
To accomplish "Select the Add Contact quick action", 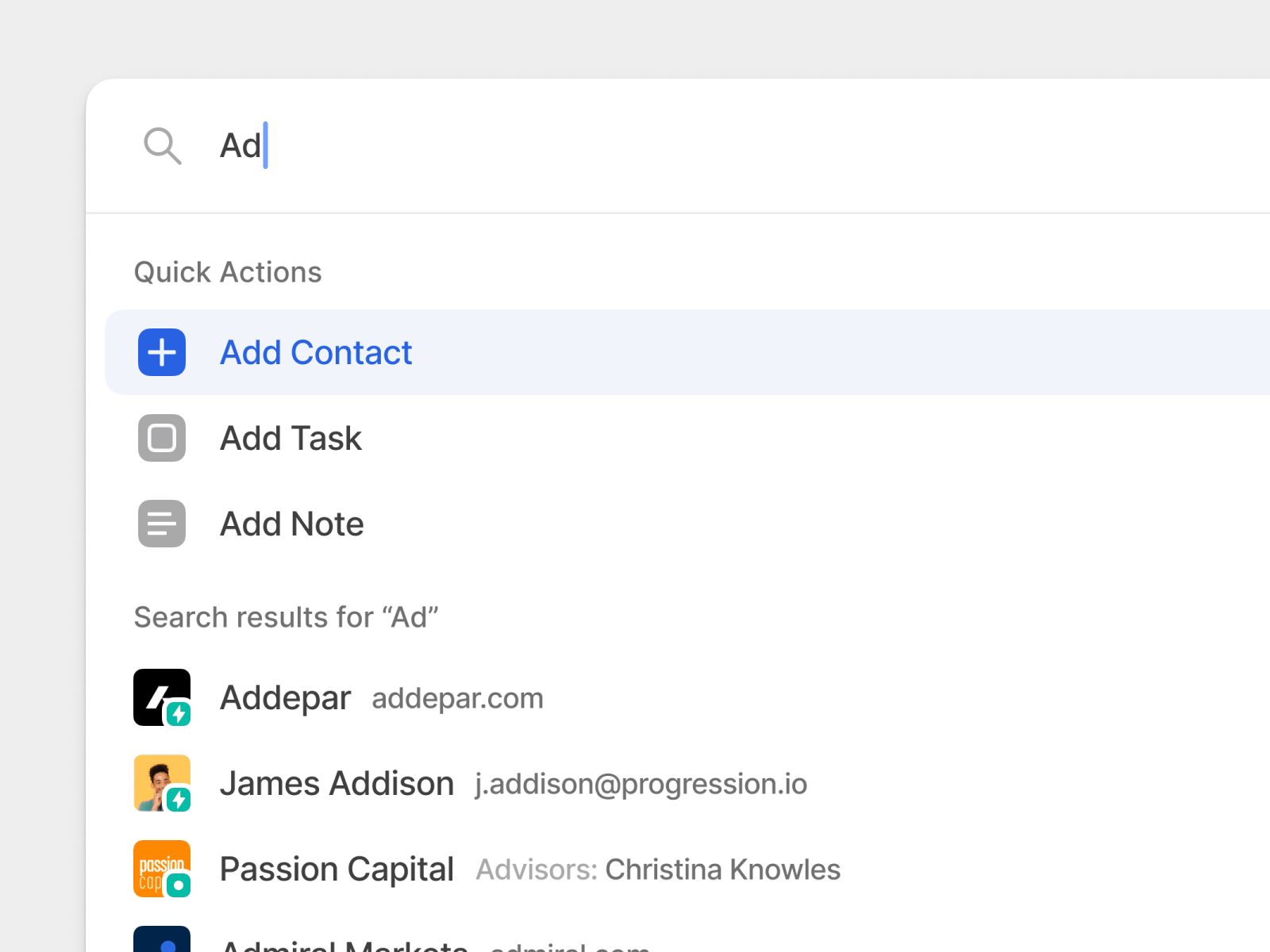I will pyautogui.click(x=687, y=352).
